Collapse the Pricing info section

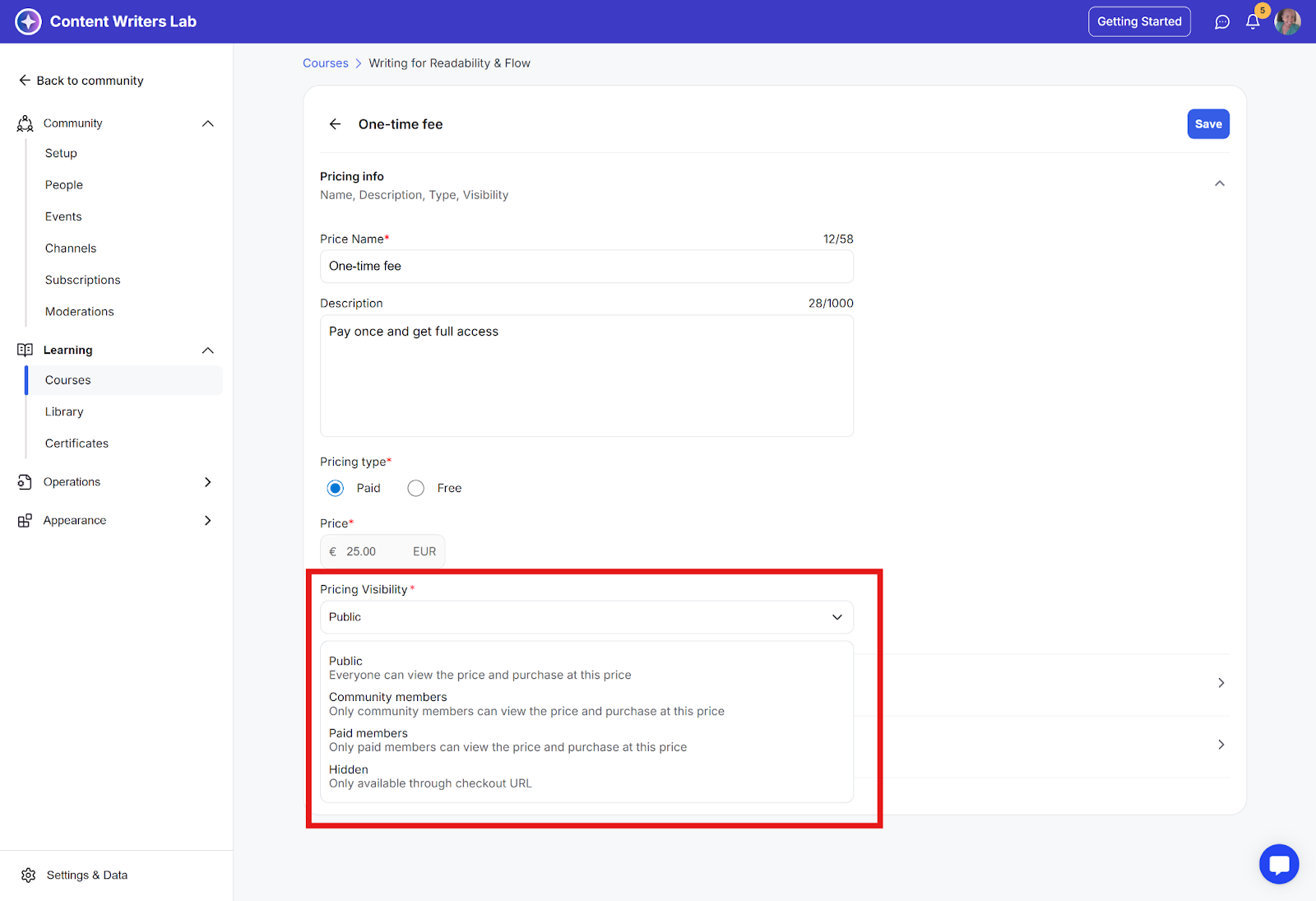(1220, 183)
